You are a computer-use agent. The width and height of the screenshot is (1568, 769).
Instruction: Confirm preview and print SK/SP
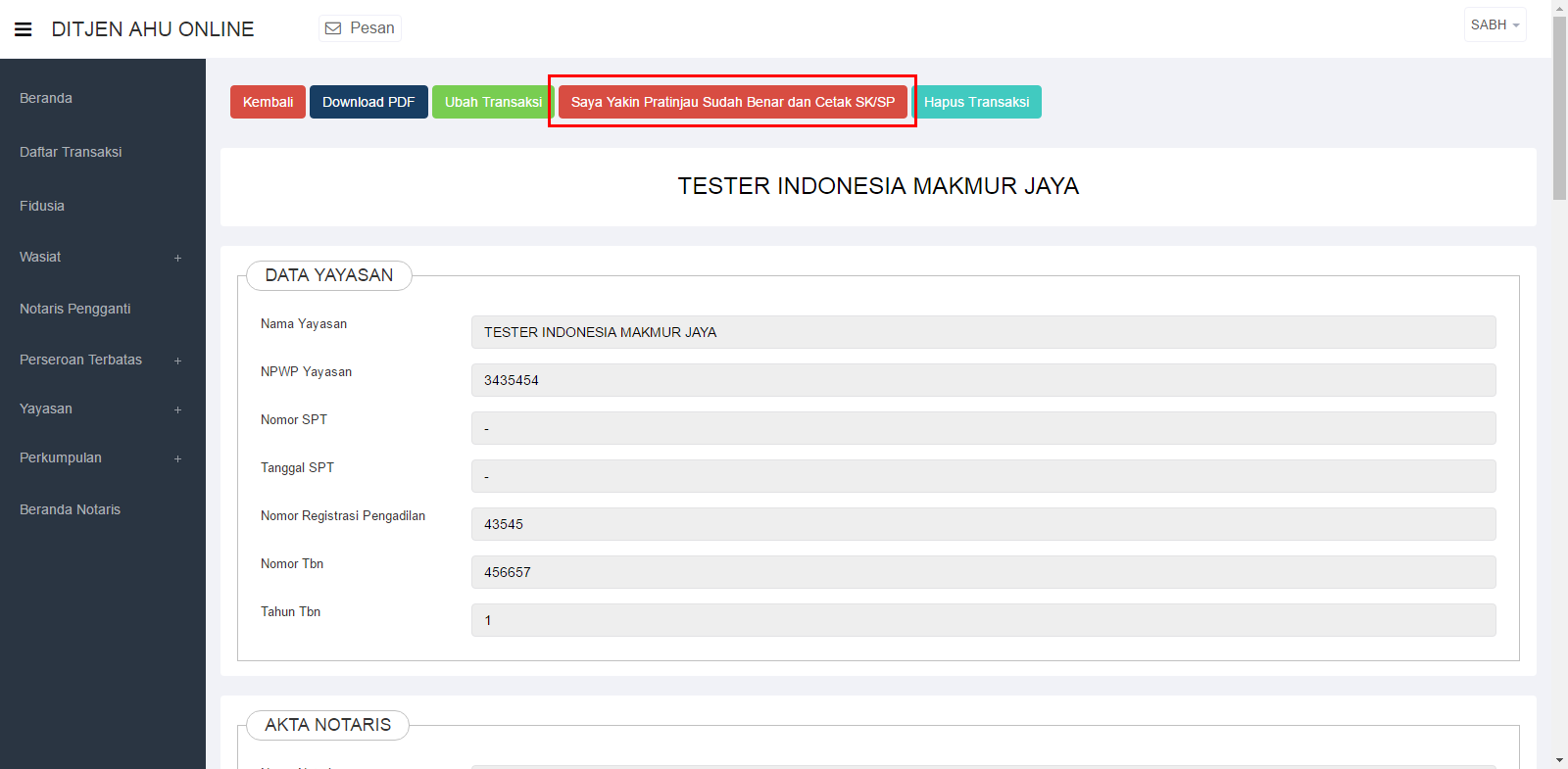click(x=732, y=102)
